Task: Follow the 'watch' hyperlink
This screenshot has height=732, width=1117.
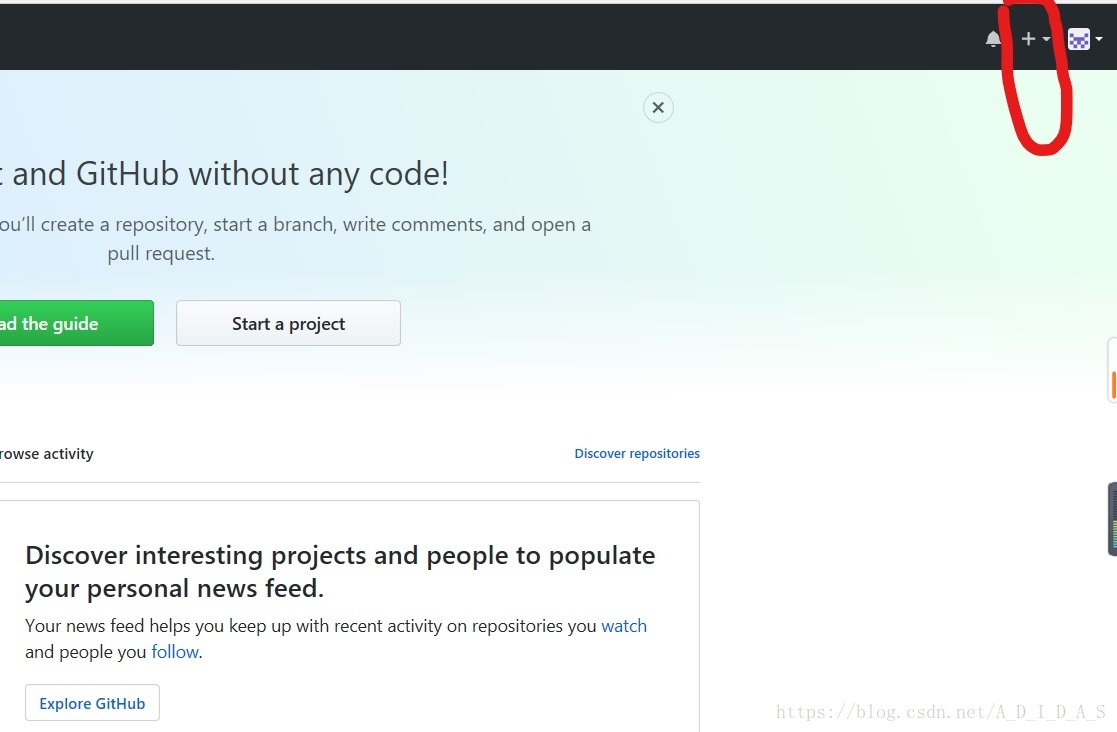Action: [x=624, y=626]
